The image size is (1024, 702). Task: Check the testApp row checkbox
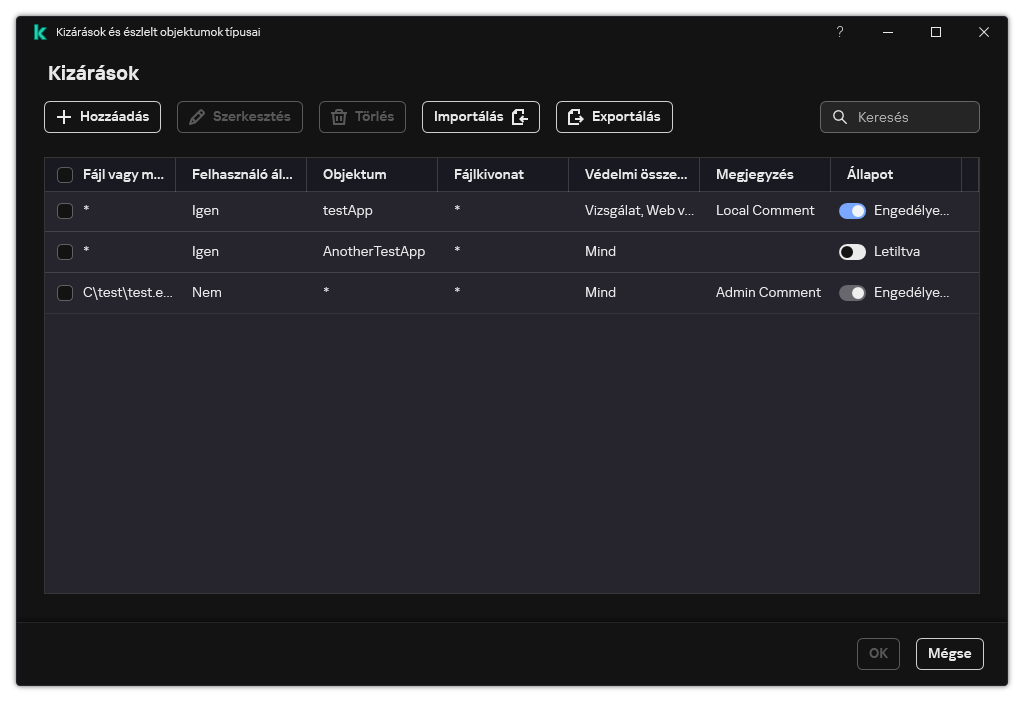(x=65, y=211)
